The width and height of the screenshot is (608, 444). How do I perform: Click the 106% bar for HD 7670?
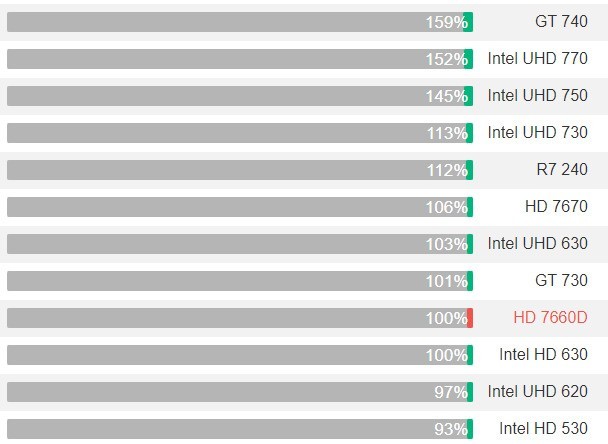(240, 207)
